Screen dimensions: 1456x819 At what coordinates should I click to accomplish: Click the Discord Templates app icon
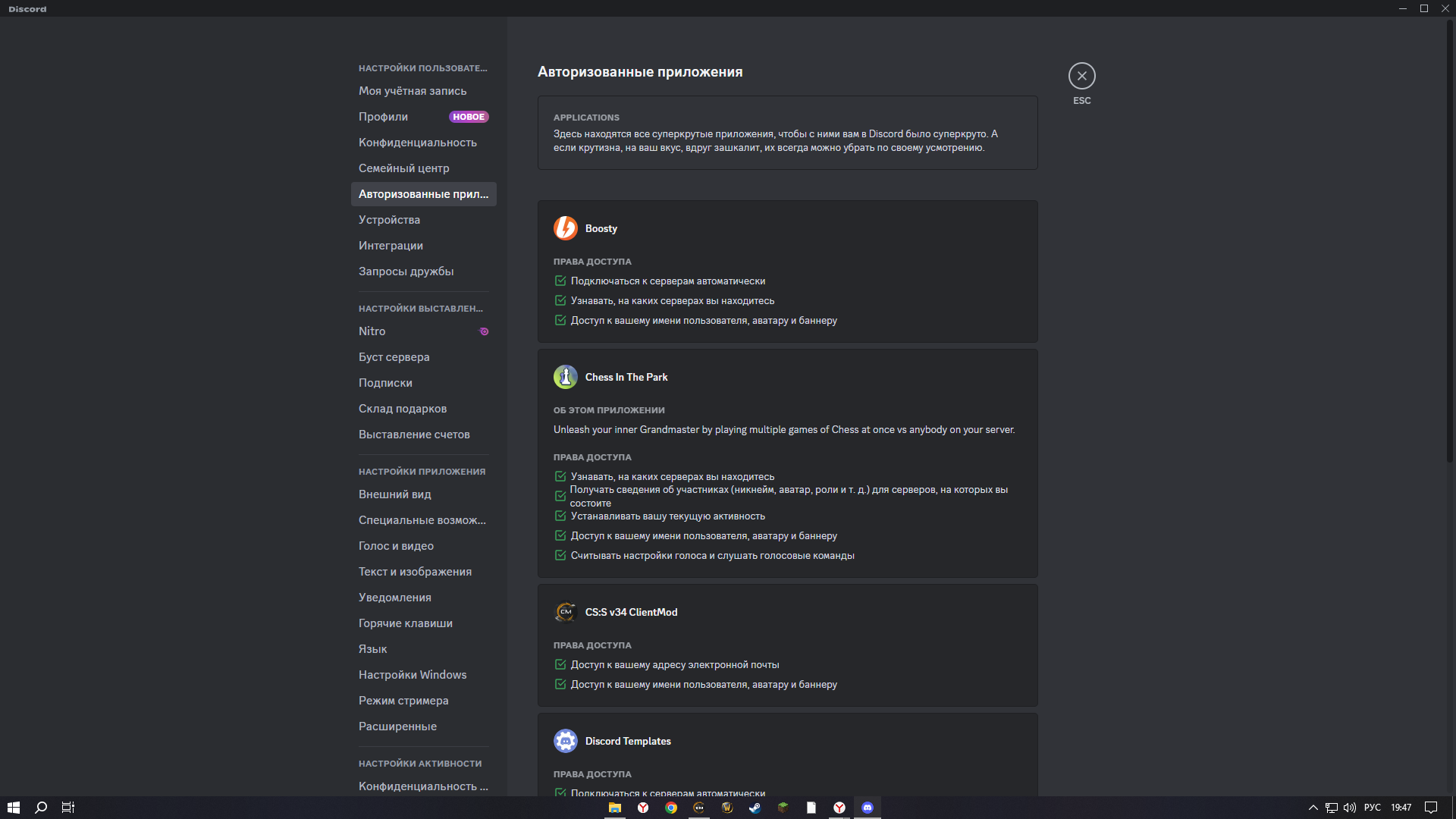pos(565,741)
